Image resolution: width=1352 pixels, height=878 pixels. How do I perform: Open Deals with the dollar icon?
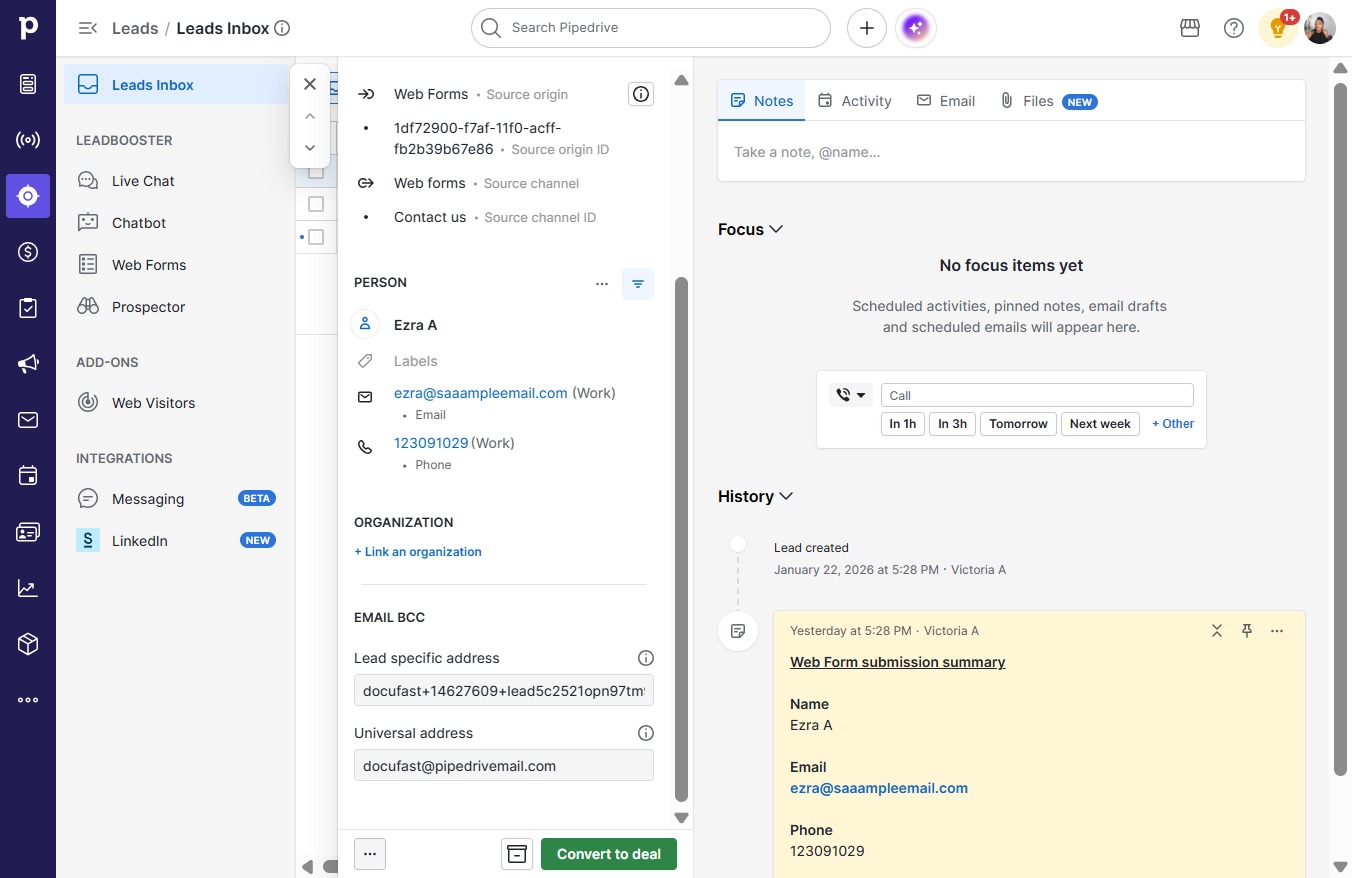click(x=28, y=252)
